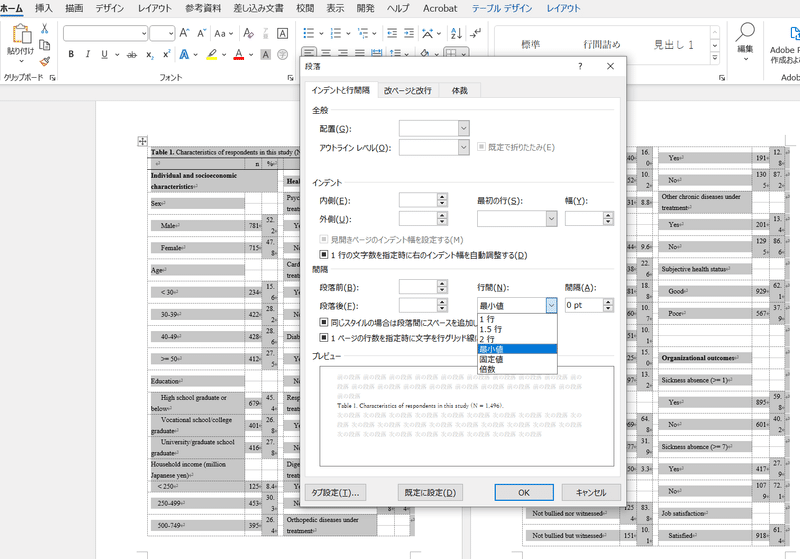Click the キャンセル button

[591, 493]
